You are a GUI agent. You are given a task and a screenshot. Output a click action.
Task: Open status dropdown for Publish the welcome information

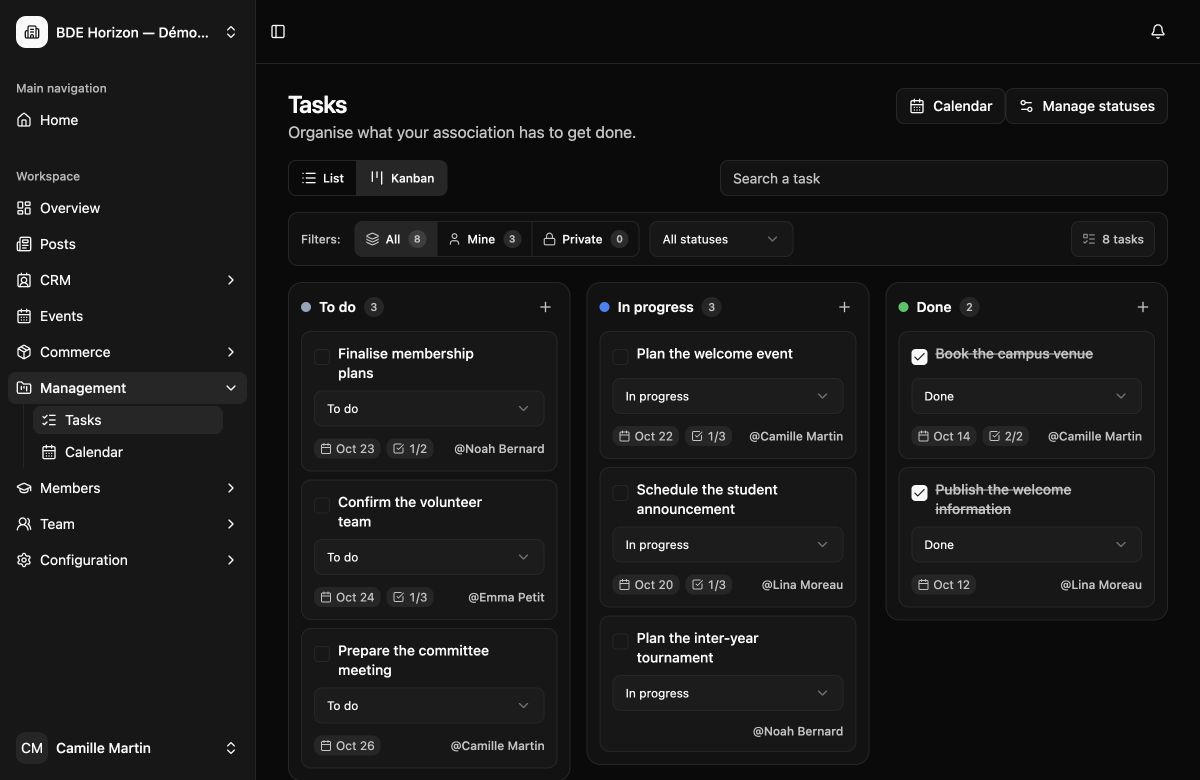[1026, 545]
